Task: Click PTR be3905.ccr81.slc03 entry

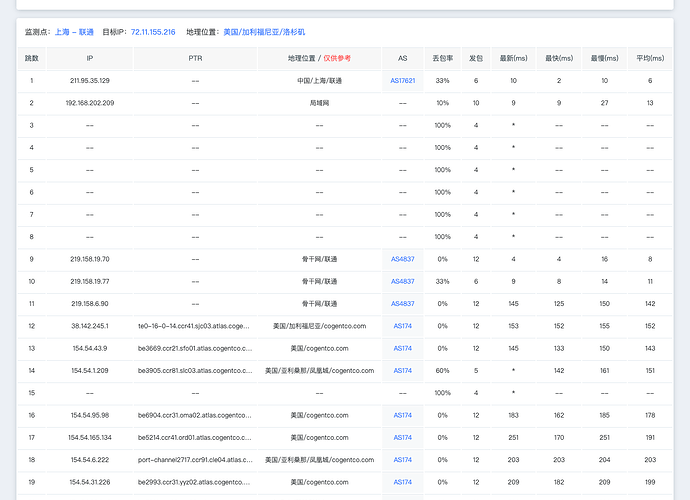Action: tap(195, 371)
